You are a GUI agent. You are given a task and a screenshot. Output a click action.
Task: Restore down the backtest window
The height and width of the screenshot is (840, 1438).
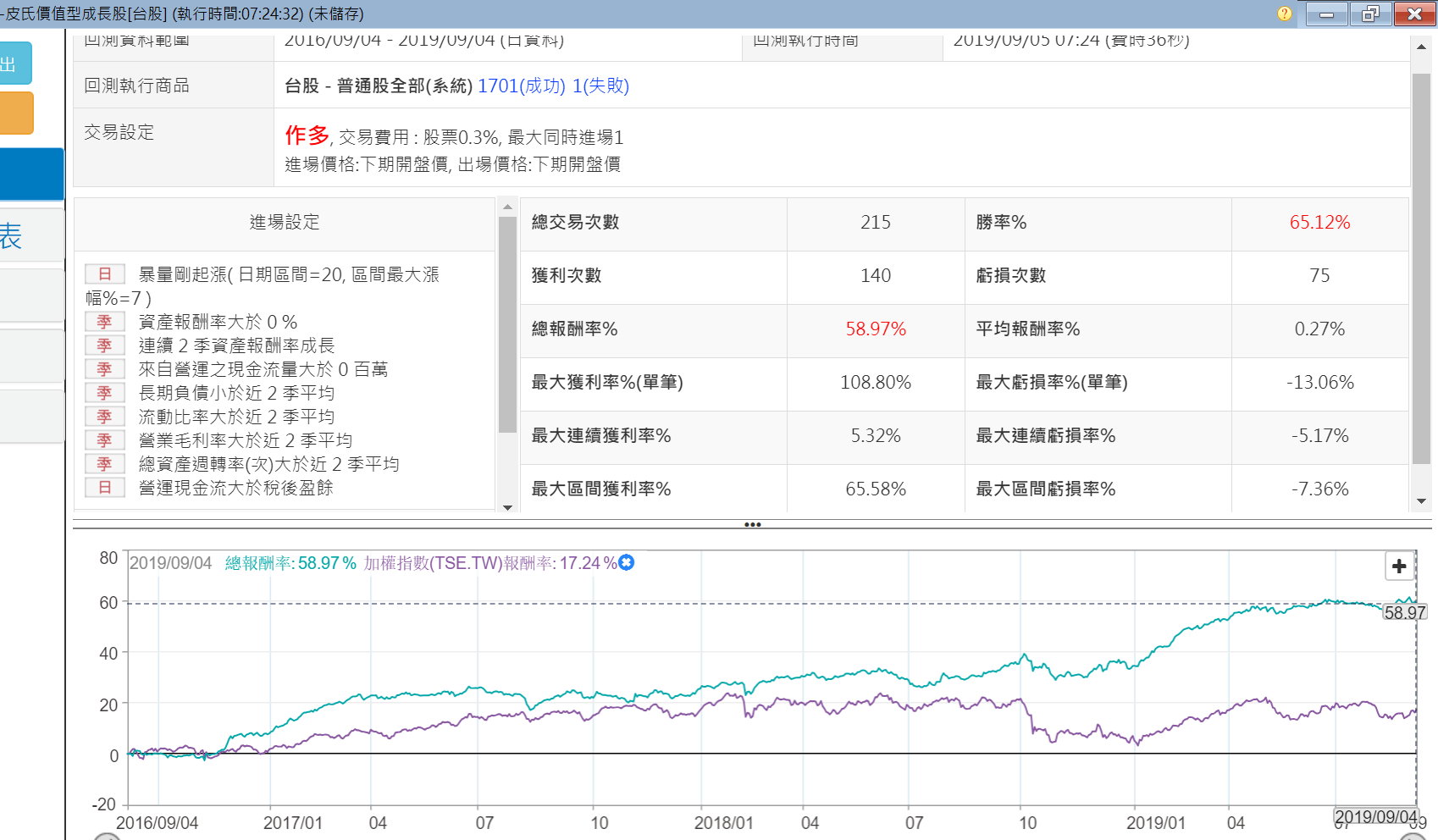click(x=1370, y=14)
